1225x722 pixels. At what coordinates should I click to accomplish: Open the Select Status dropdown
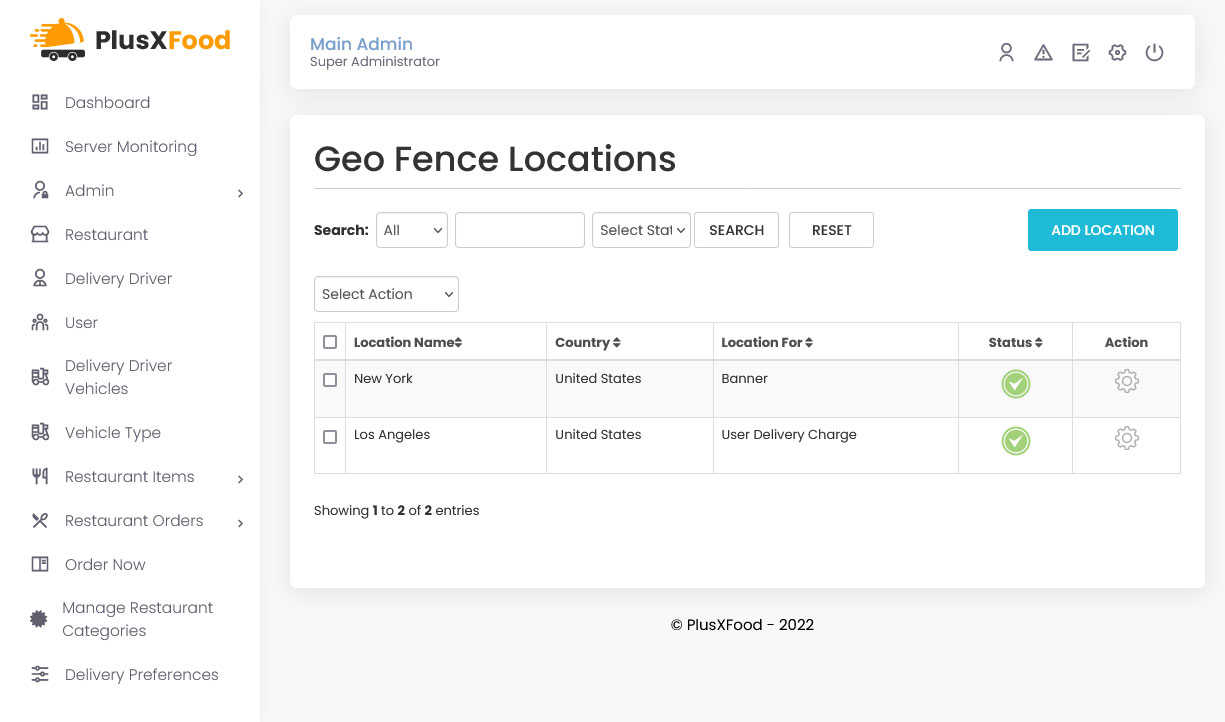(x=641, y=230)
